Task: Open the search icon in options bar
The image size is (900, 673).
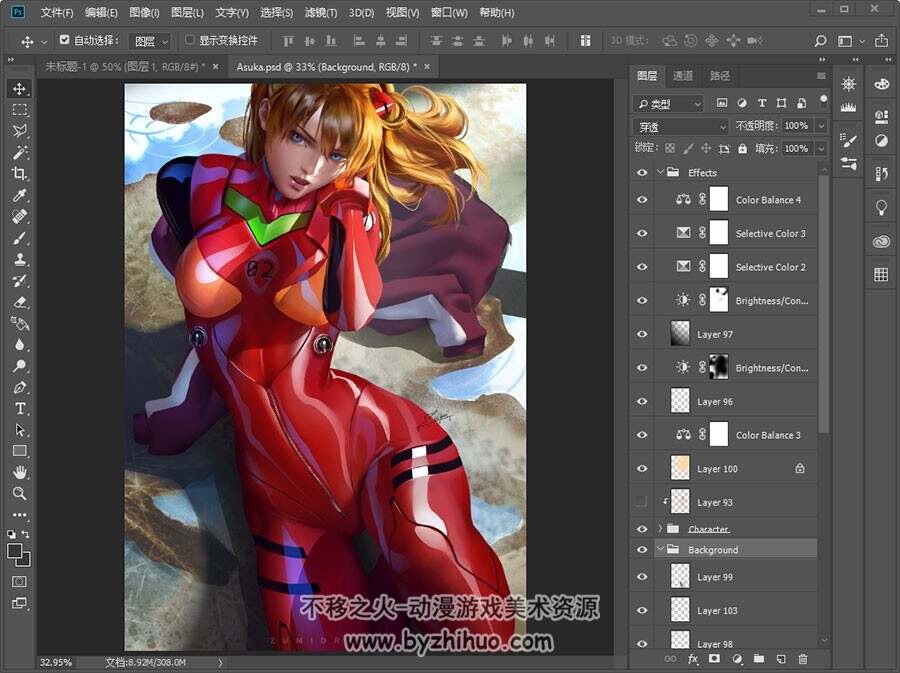Action: [820, 41]
